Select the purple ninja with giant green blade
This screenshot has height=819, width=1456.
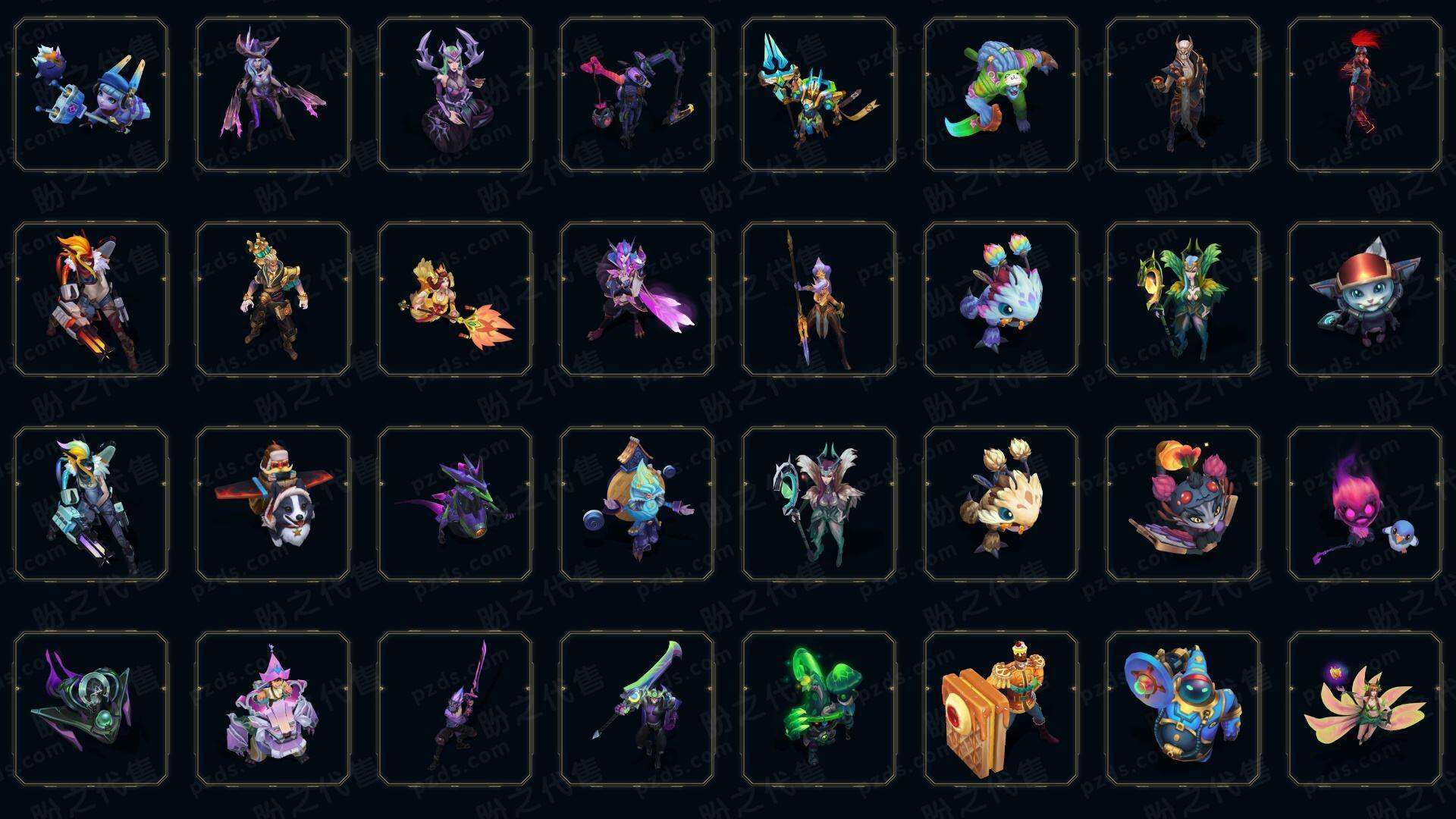click(x=637, y=708)
